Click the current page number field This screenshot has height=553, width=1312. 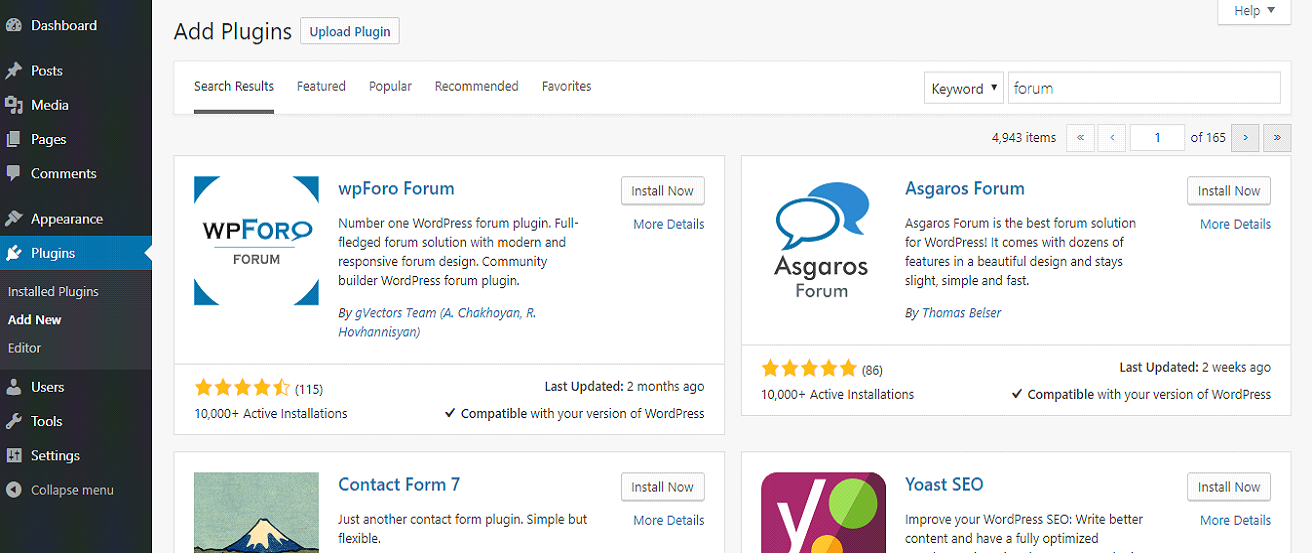pos(1157,138)
